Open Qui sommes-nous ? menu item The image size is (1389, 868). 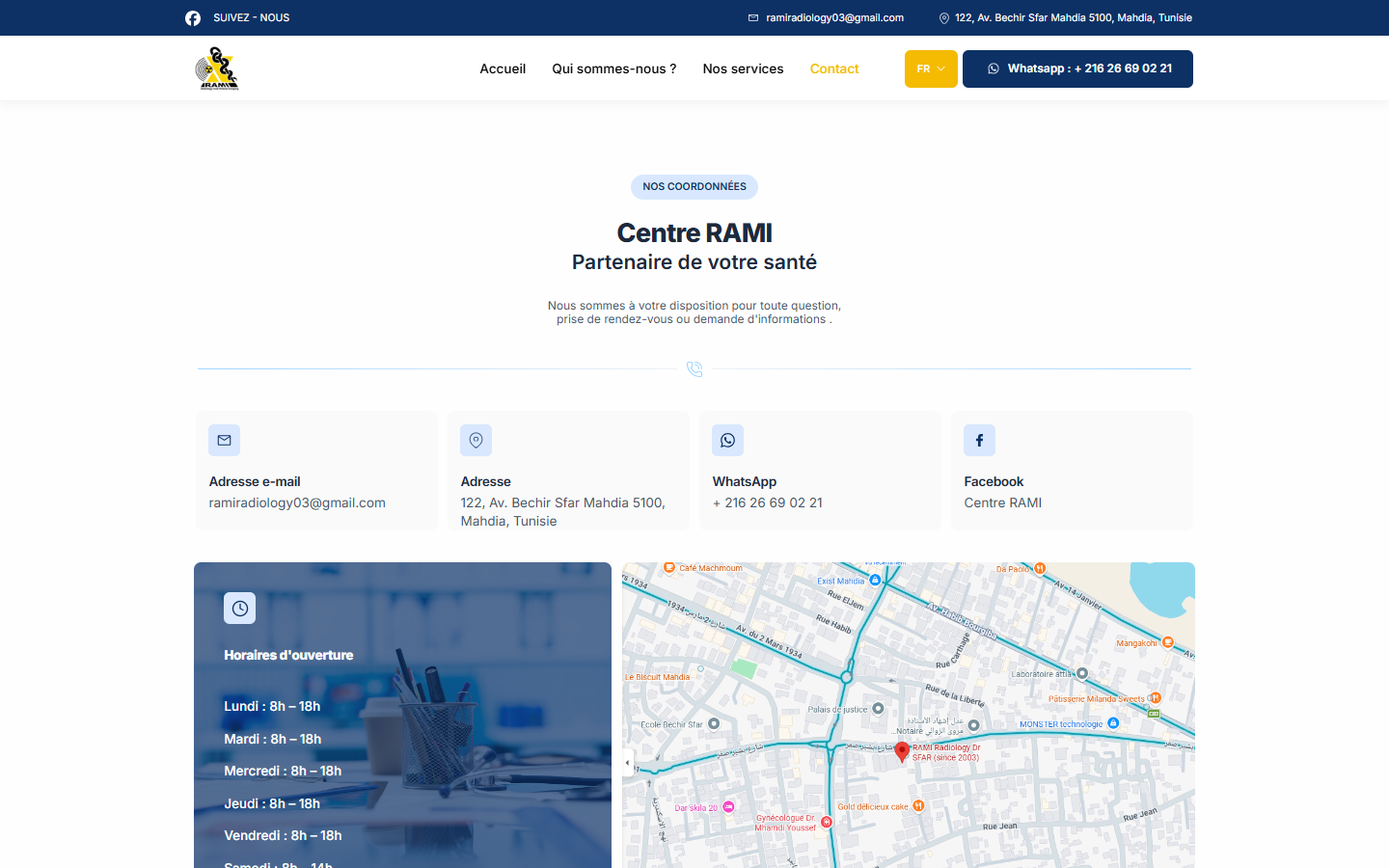pyautogui.click(x=613, y=68)
